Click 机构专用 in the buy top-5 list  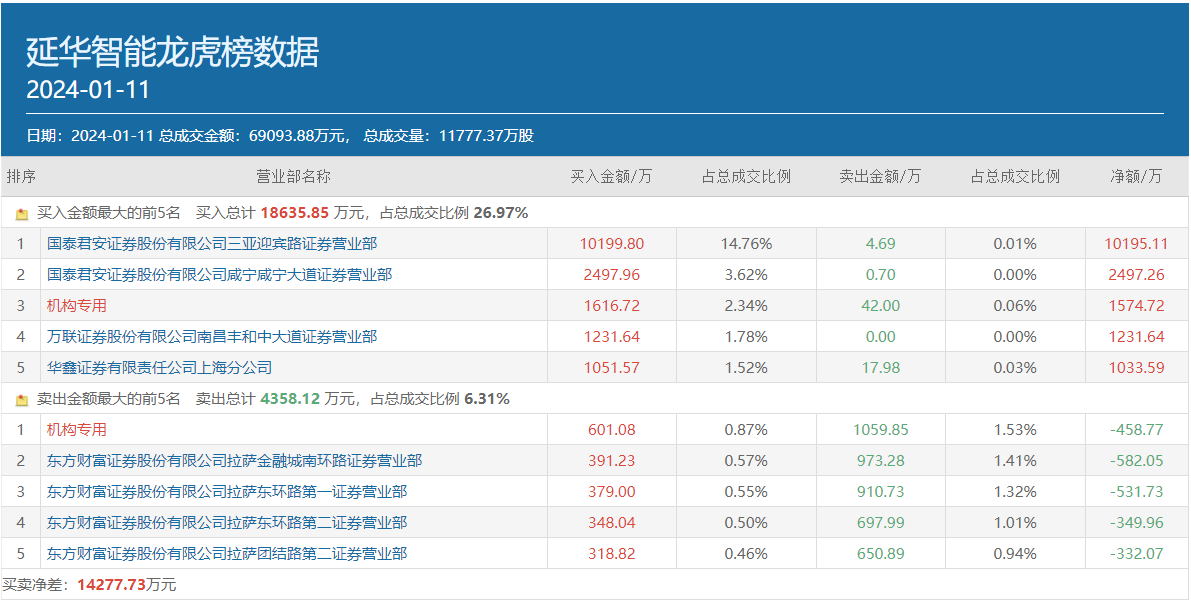tap(77, 306)
